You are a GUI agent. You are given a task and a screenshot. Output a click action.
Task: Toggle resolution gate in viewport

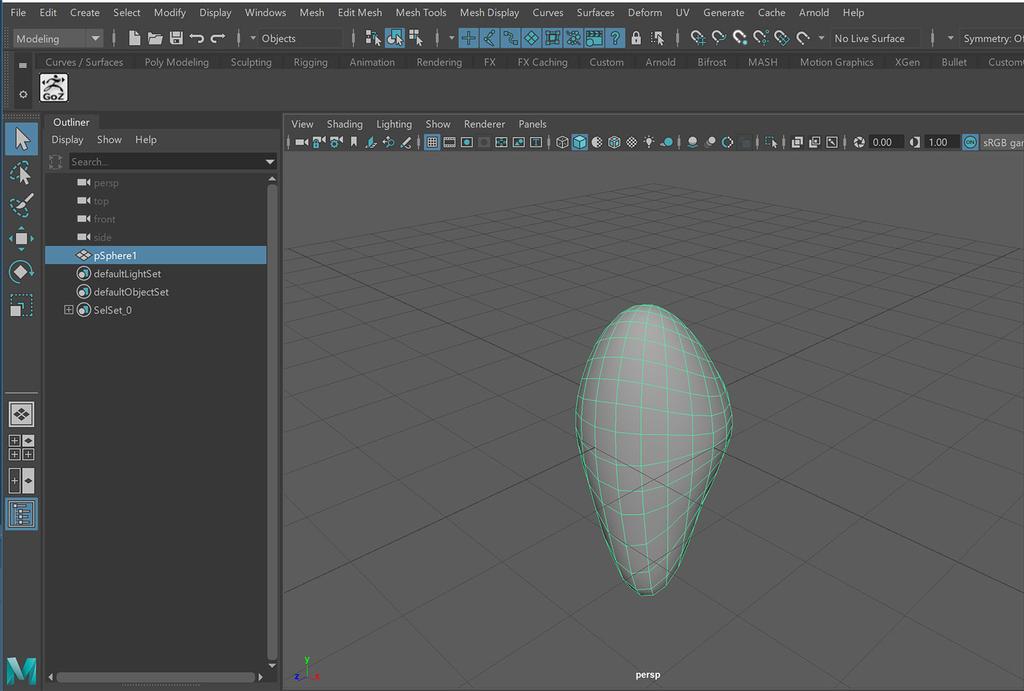(x=467, y=142)
